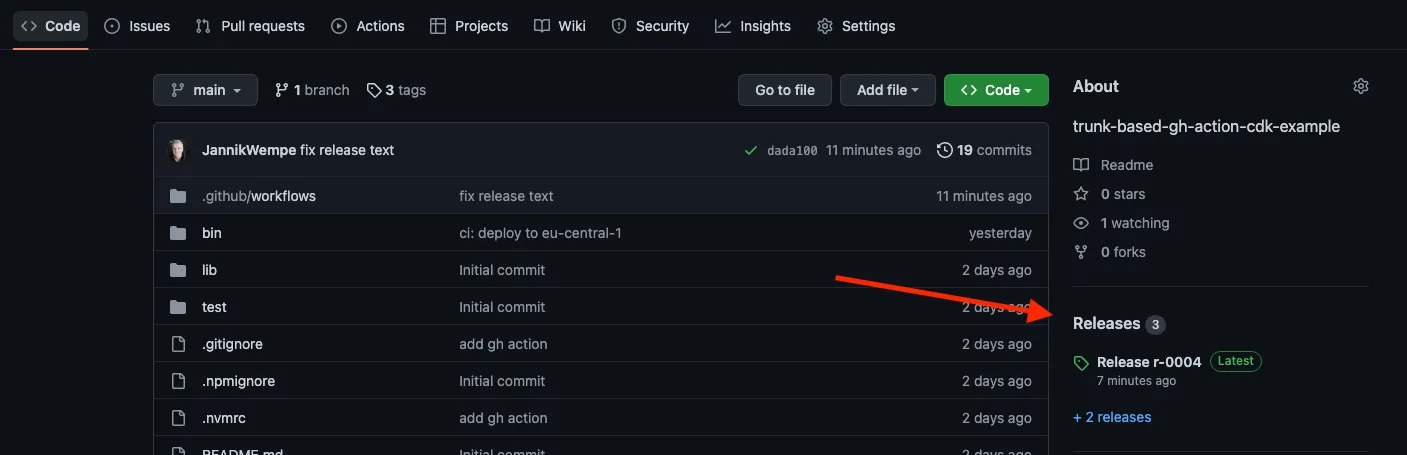The width and height of the screenshot is (1407, 455).
Task: Click the dada100 commit hash
Action: pos(792,151)
